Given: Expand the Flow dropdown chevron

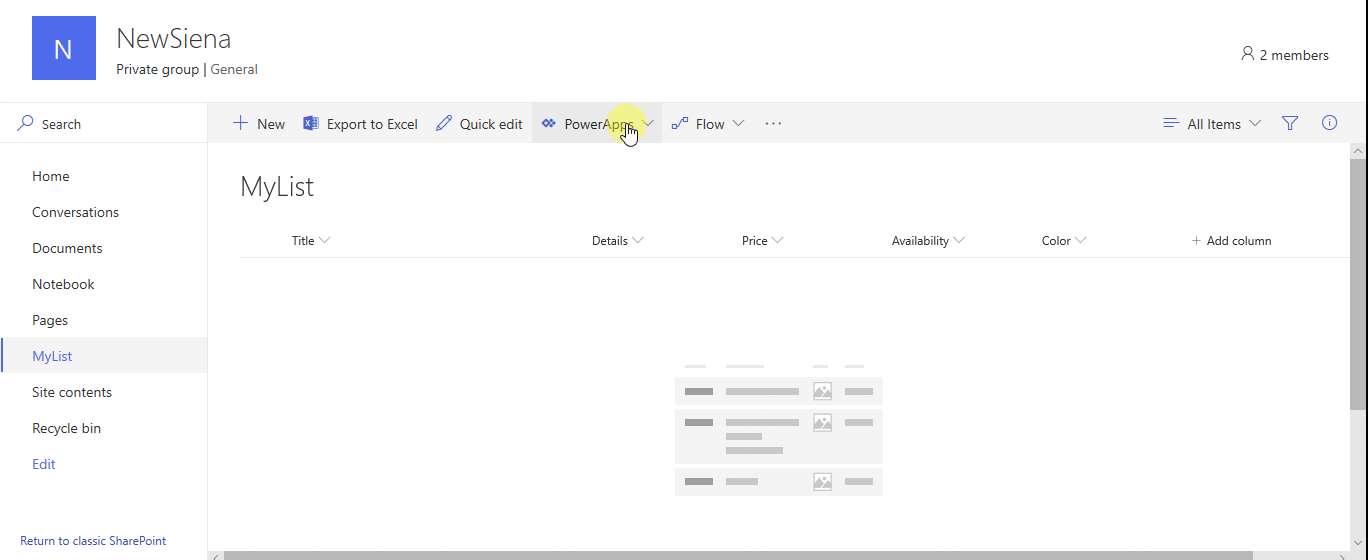Looking at the screenshot, I should (x=738, y=123).
